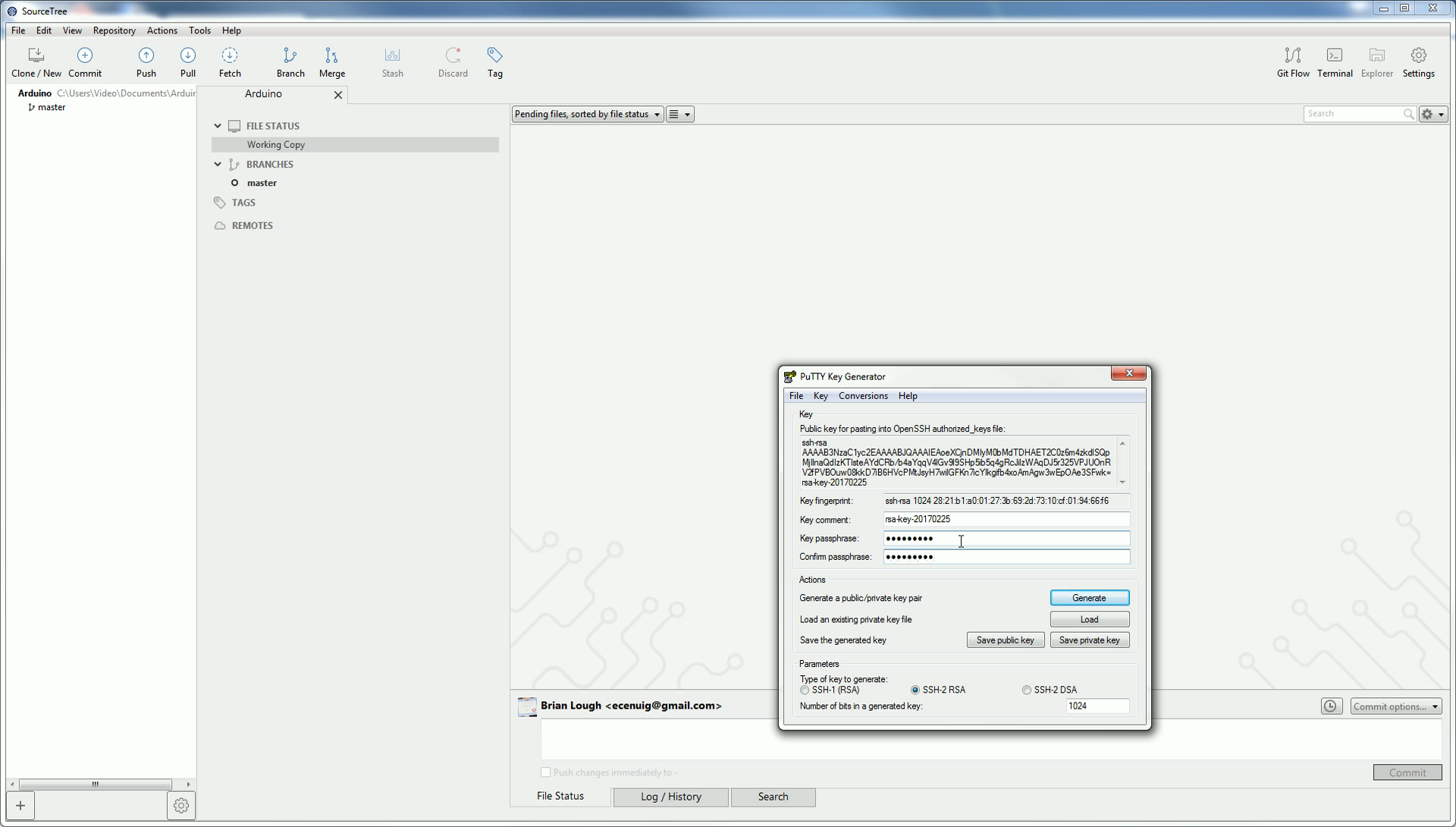Image resolution: width=1456 pixels, height=827 pixels.
Task: Switch to Log / History tab
Action: coord(670,797)
